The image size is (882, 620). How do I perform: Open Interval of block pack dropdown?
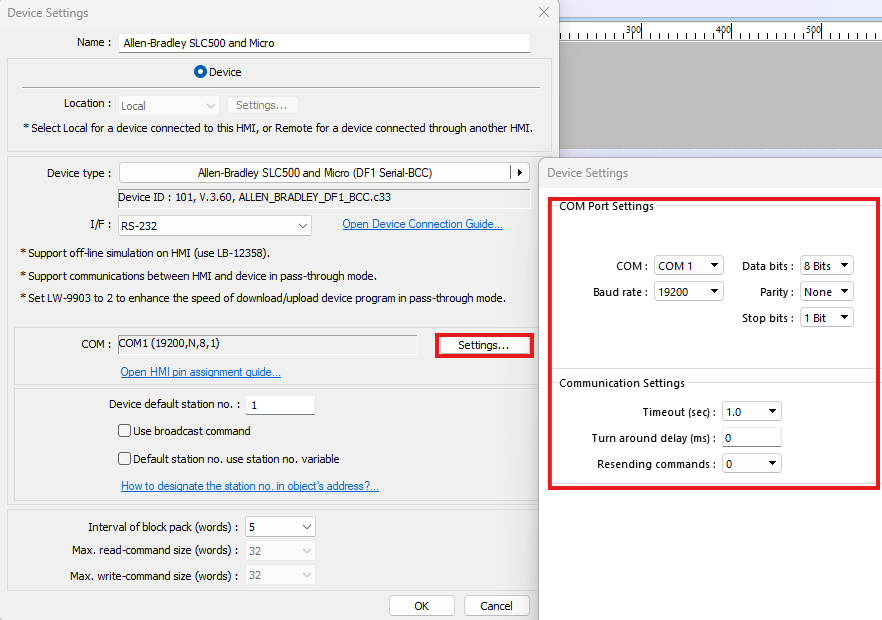280,527
